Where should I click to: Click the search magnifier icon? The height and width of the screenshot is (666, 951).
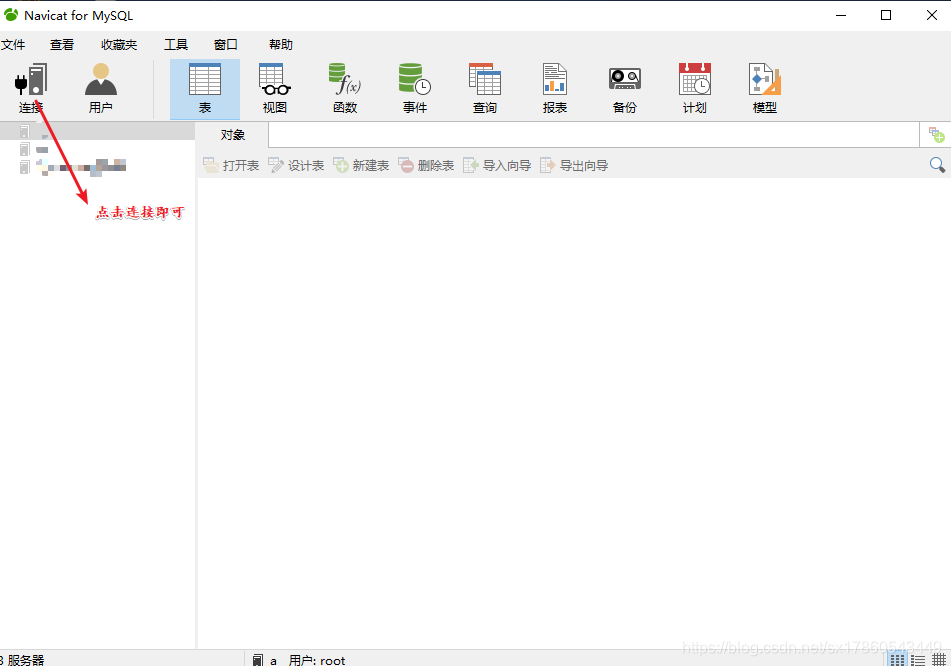(x=937, y=165)
